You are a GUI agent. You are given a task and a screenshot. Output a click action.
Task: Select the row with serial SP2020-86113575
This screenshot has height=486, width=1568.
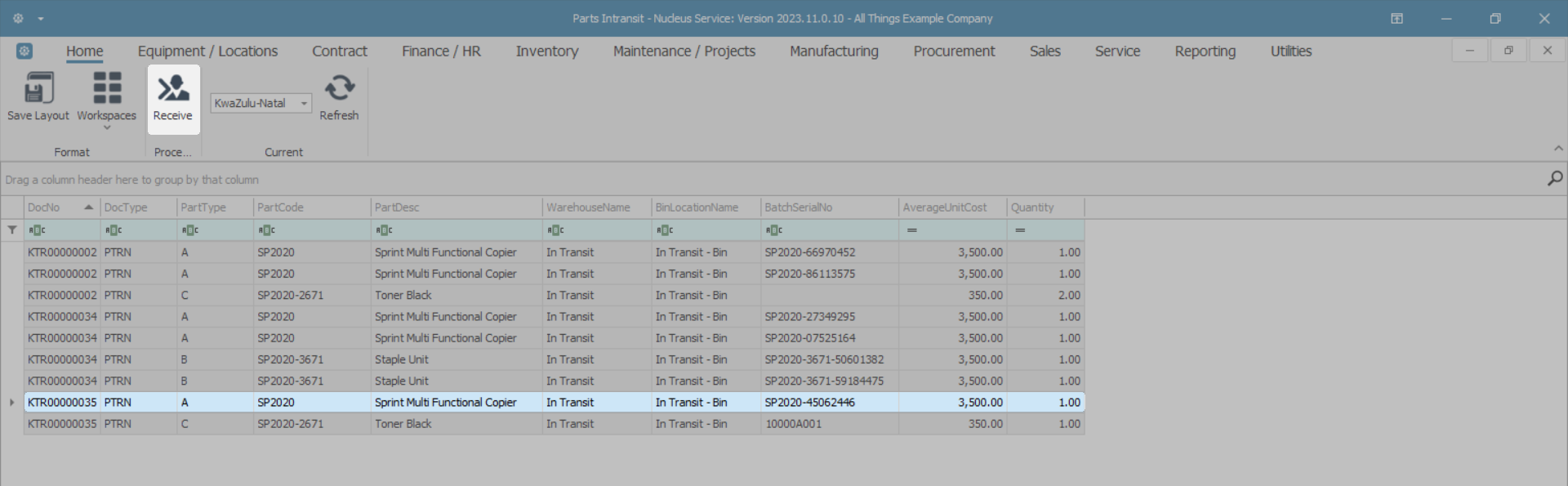point(554,274)
